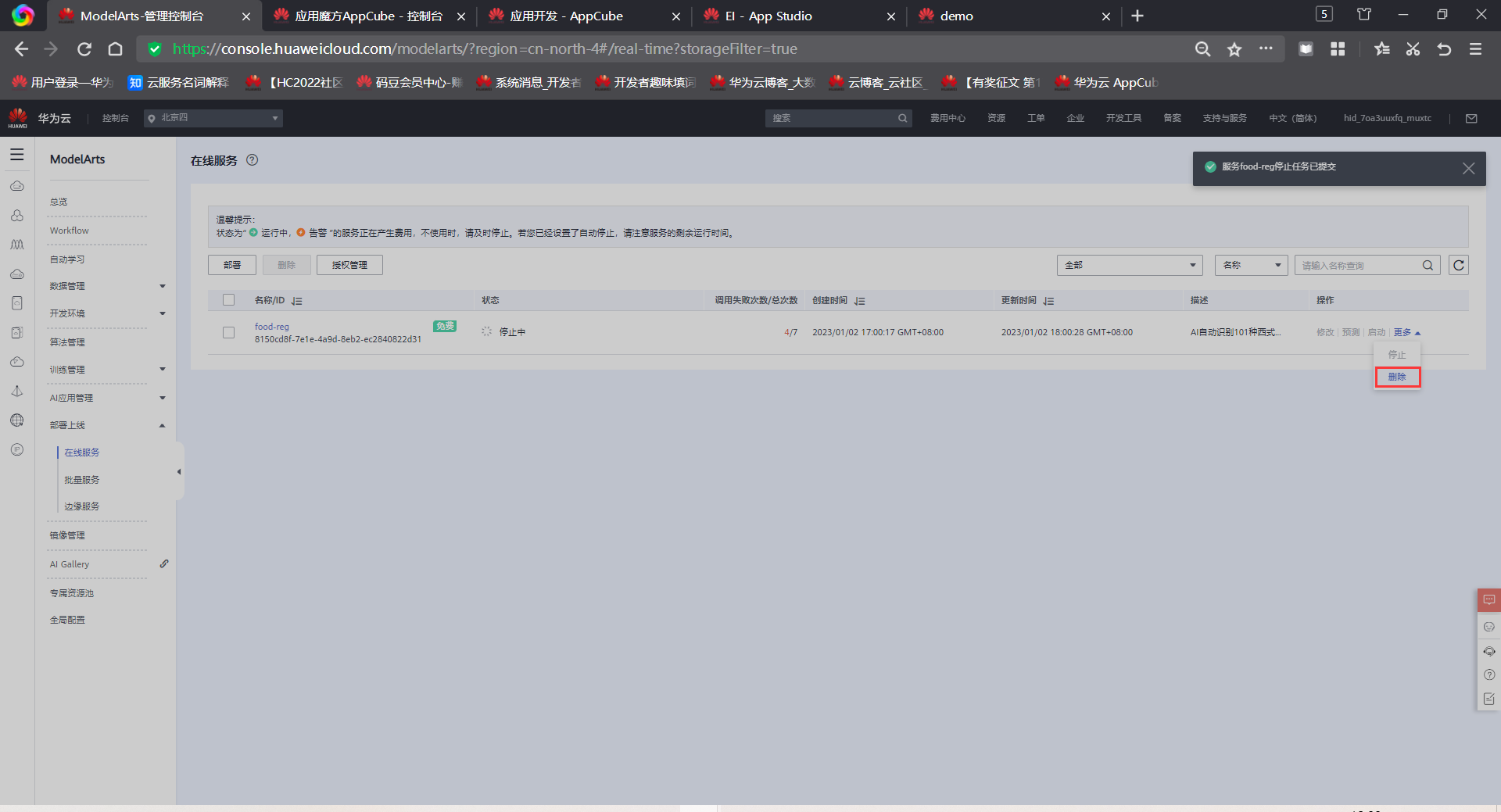
Task: Open the red feedback chat icon
Action: (1489, 599)
